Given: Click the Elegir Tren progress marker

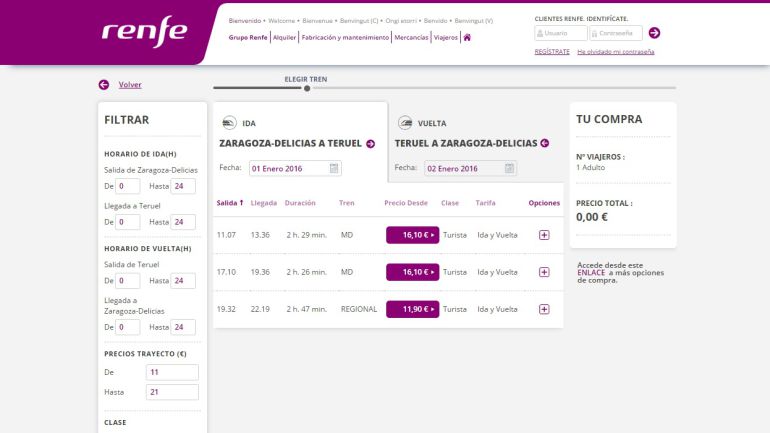Looking at the screenshot, I should click(307, 88).
